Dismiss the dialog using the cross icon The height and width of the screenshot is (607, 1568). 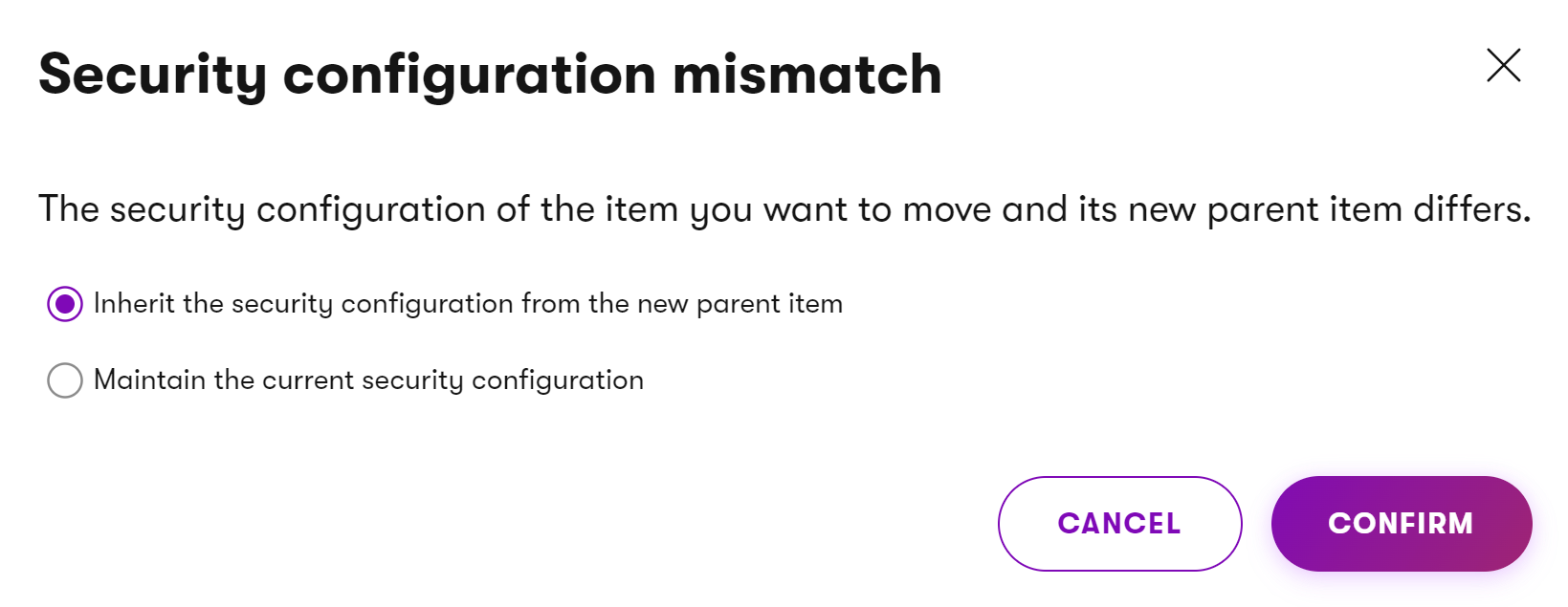[1503, 65]
